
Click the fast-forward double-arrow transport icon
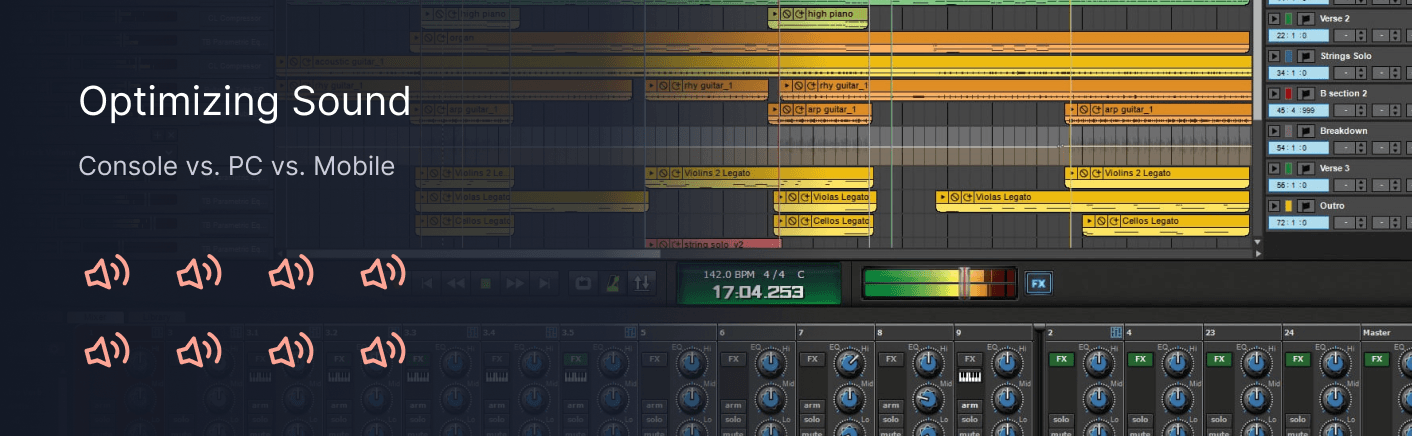[x=514, y=283]
